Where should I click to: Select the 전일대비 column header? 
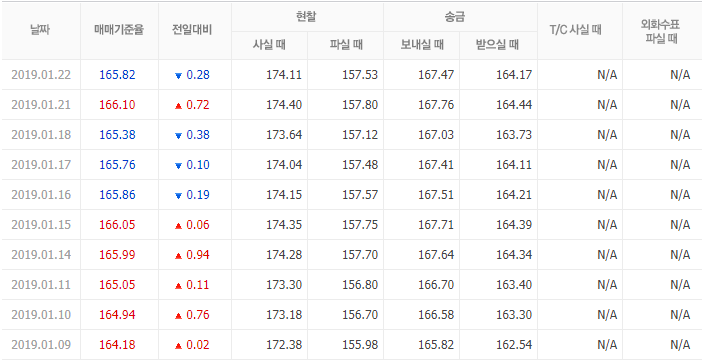(192, 30)
